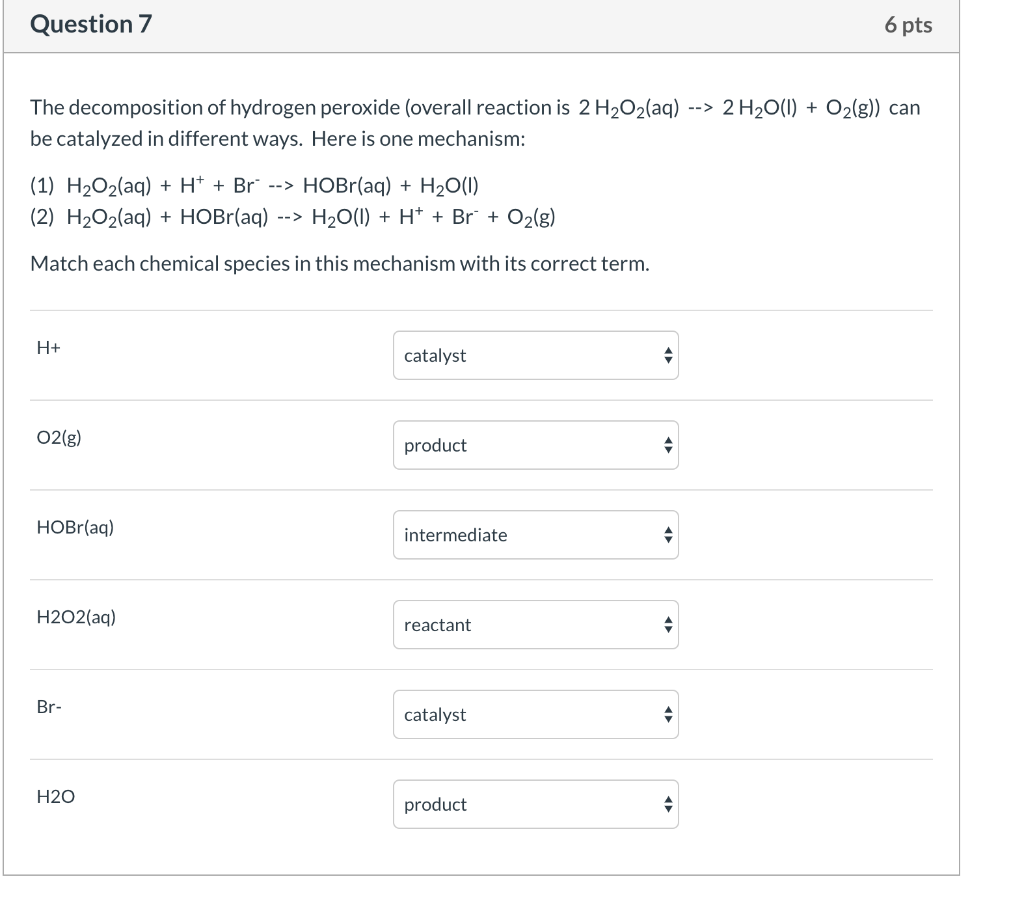Open the dropdown showing product for O2(g)

pos(536,445)
